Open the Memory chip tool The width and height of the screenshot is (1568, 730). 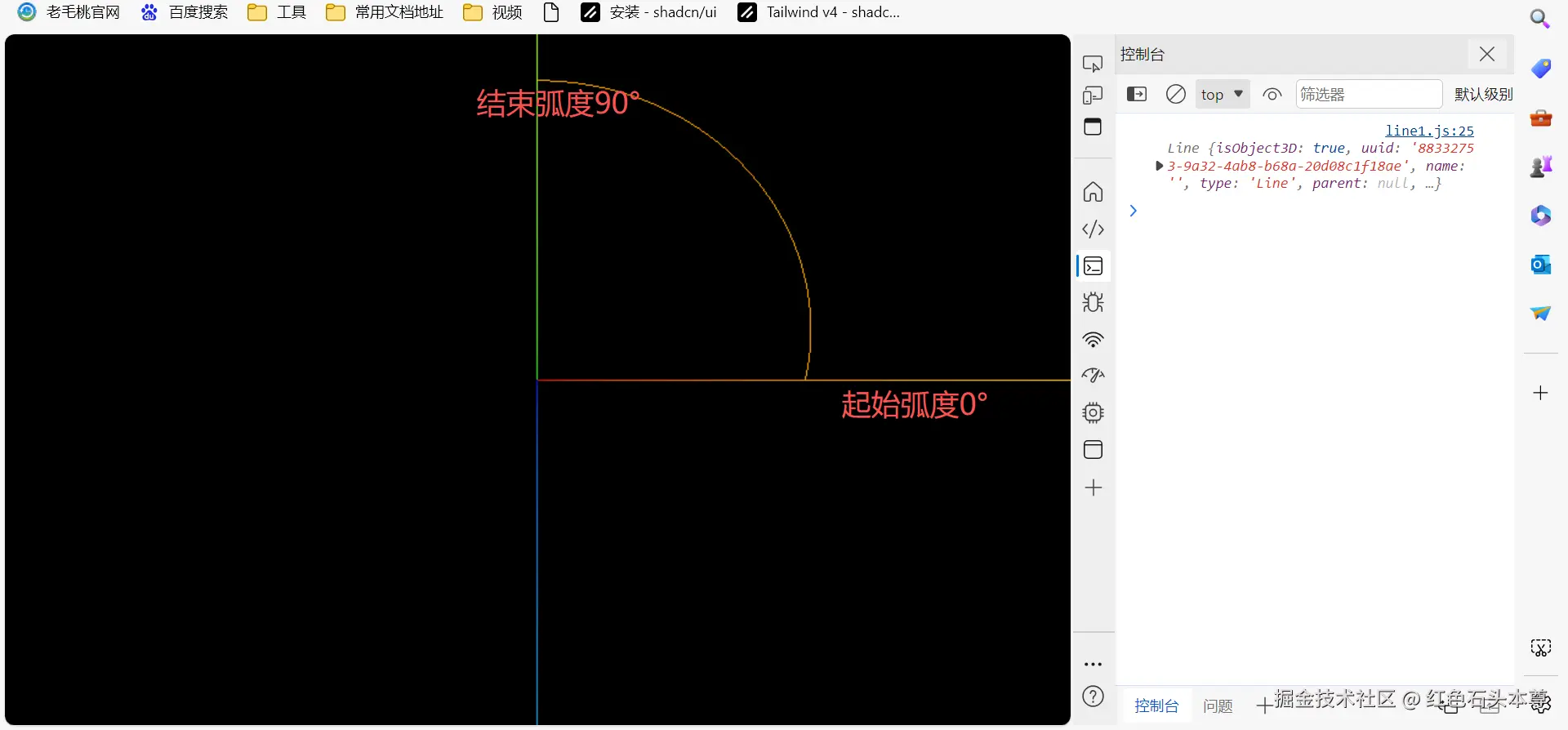pyautogui.click(x=1093, y=413)
